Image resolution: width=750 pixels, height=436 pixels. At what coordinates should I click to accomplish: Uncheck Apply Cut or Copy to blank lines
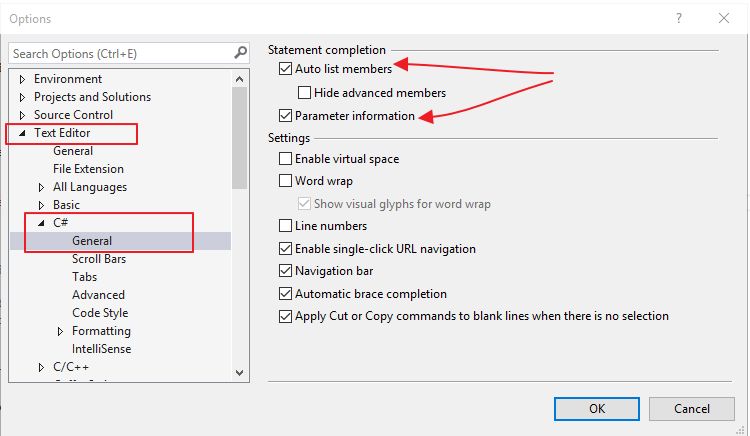(286, 316)
